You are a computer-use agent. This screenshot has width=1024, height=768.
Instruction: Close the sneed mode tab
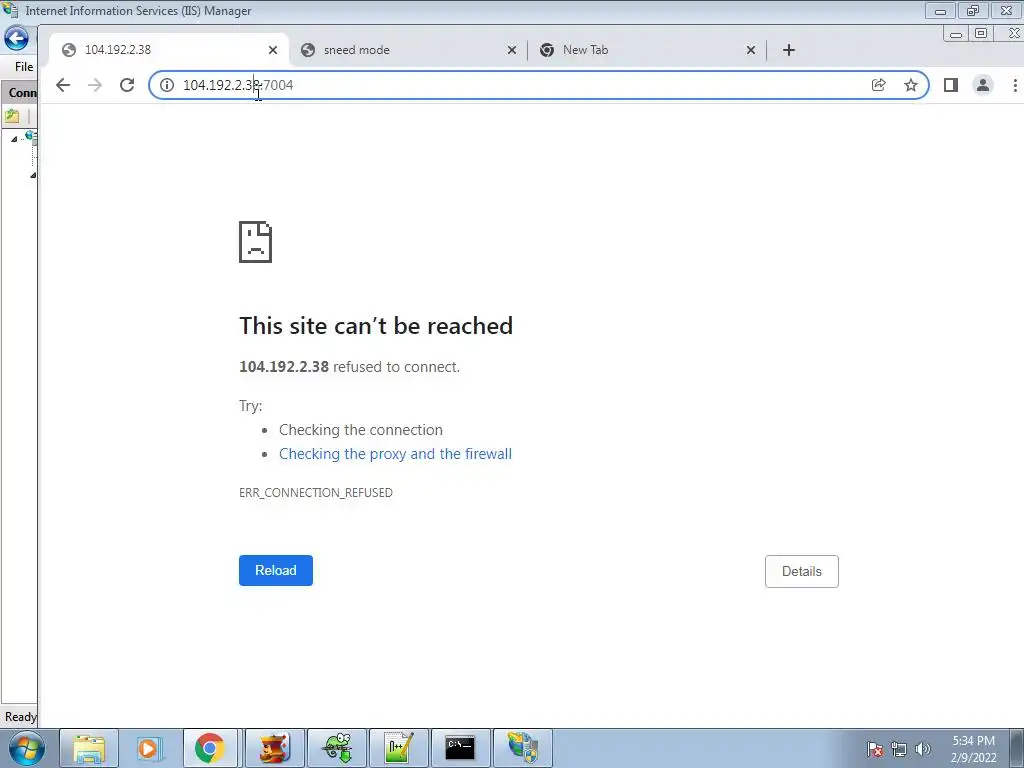coord(512,50)
